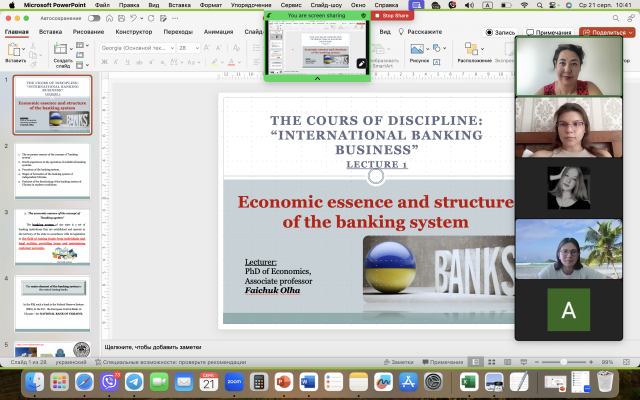Screen dimensions: 640x400
Task: Click the Copy icon in clipboard group
Action: 33,55
